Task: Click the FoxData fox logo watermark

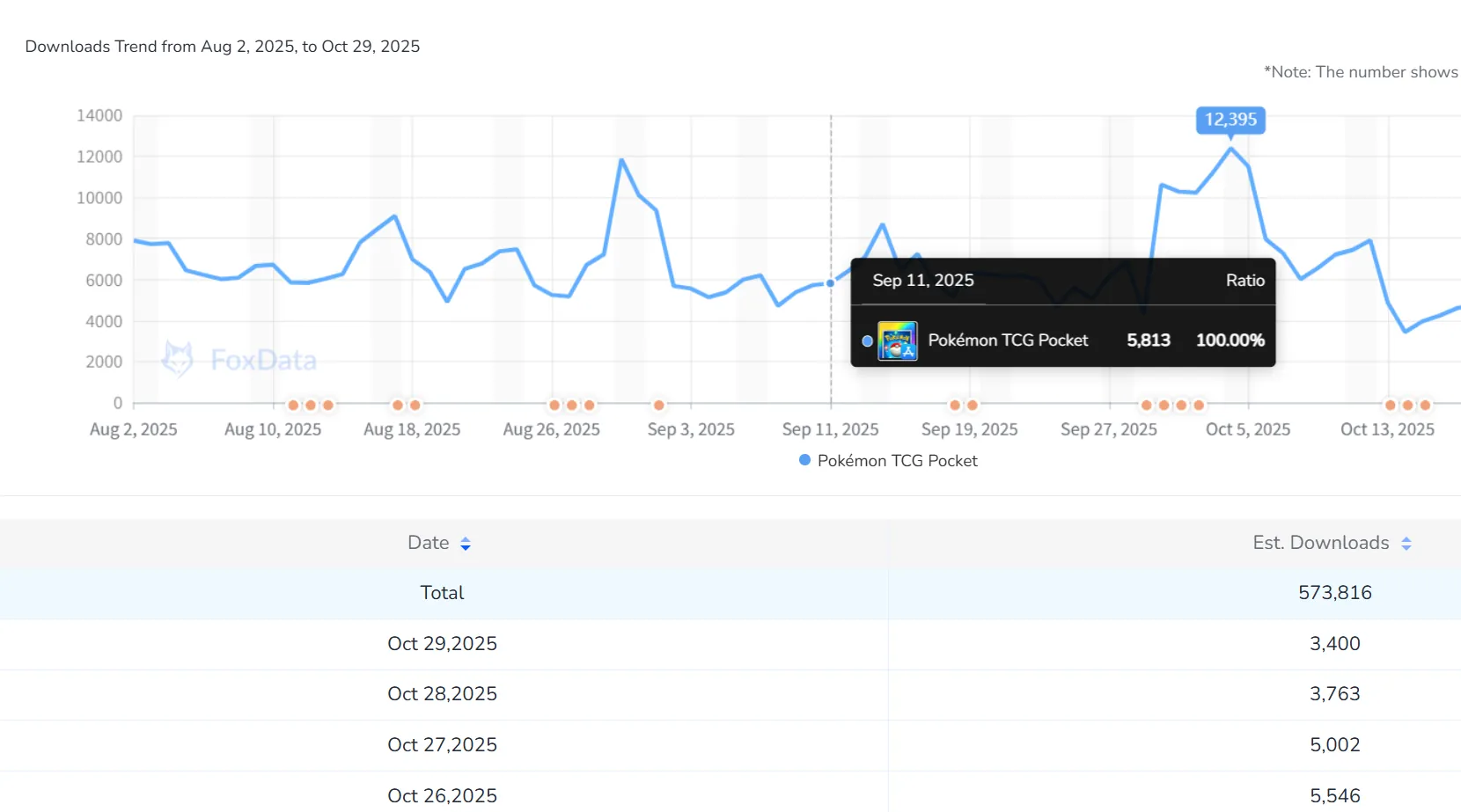Action: pyautogui.click(x=178, y=359)
